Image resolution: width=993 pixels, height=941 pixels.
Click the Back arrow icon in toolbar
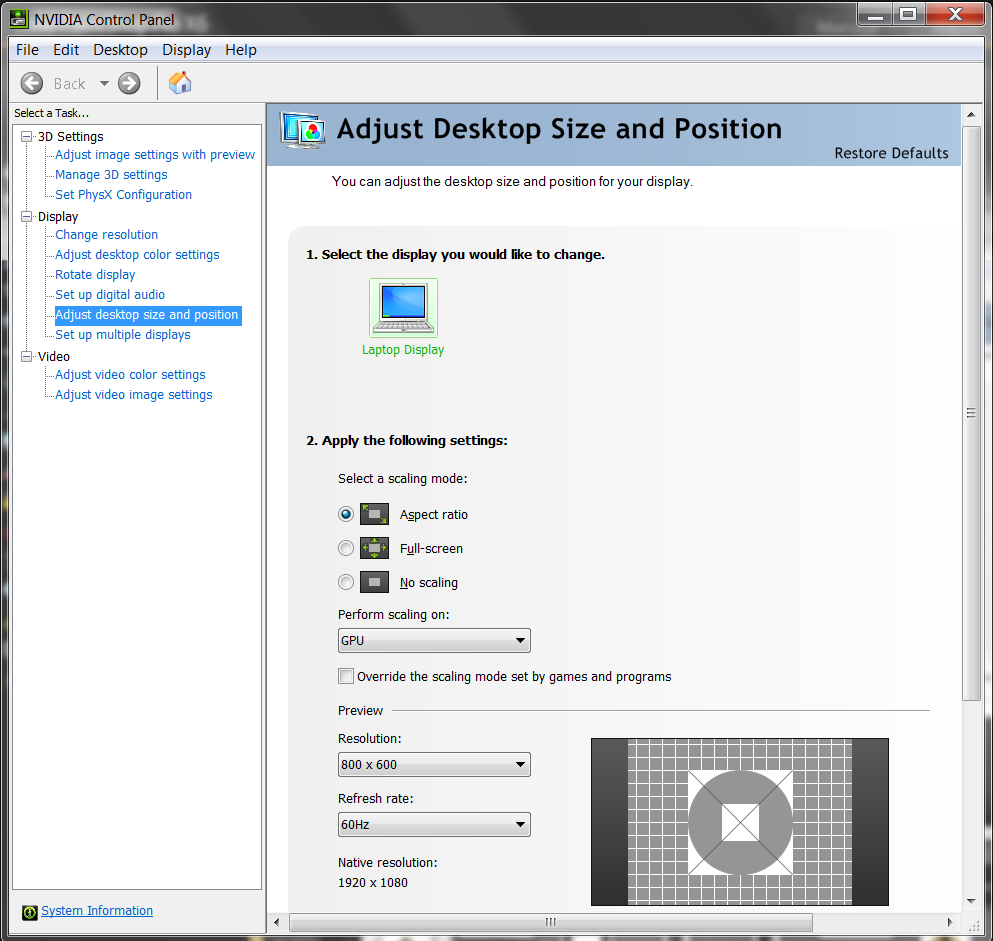coord(32,83)
